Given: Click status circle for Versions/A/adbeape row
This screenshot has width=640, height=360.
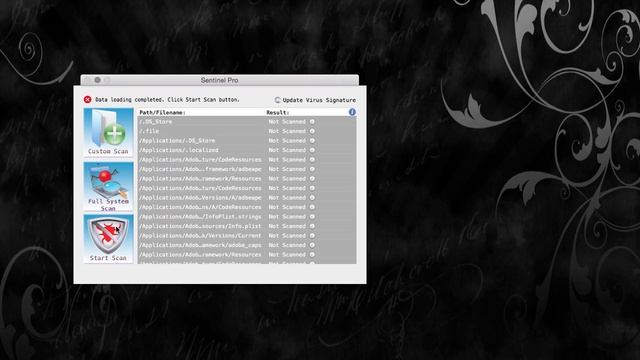Looking at the screenshot, I should tap(312, 198).
